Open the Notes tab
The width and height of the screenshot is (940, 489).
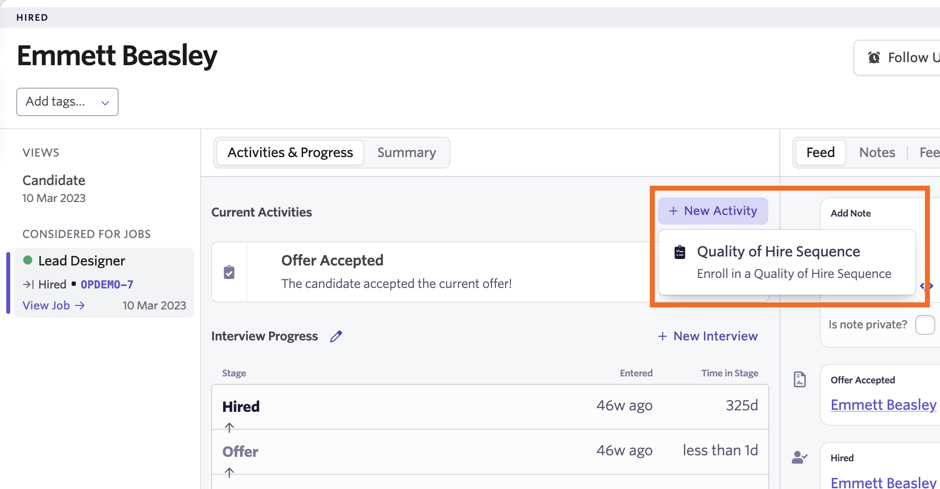[877, 153]
